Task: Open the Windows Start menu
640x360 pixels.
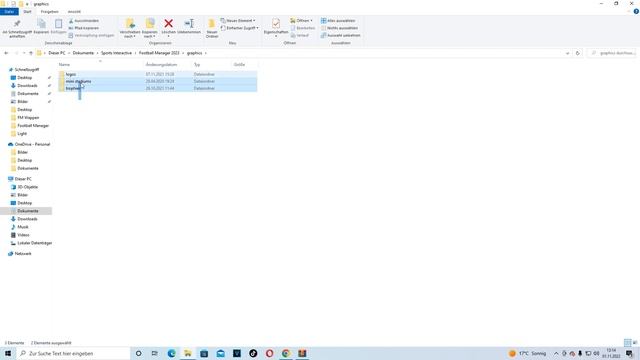Action: pos(8,353)
